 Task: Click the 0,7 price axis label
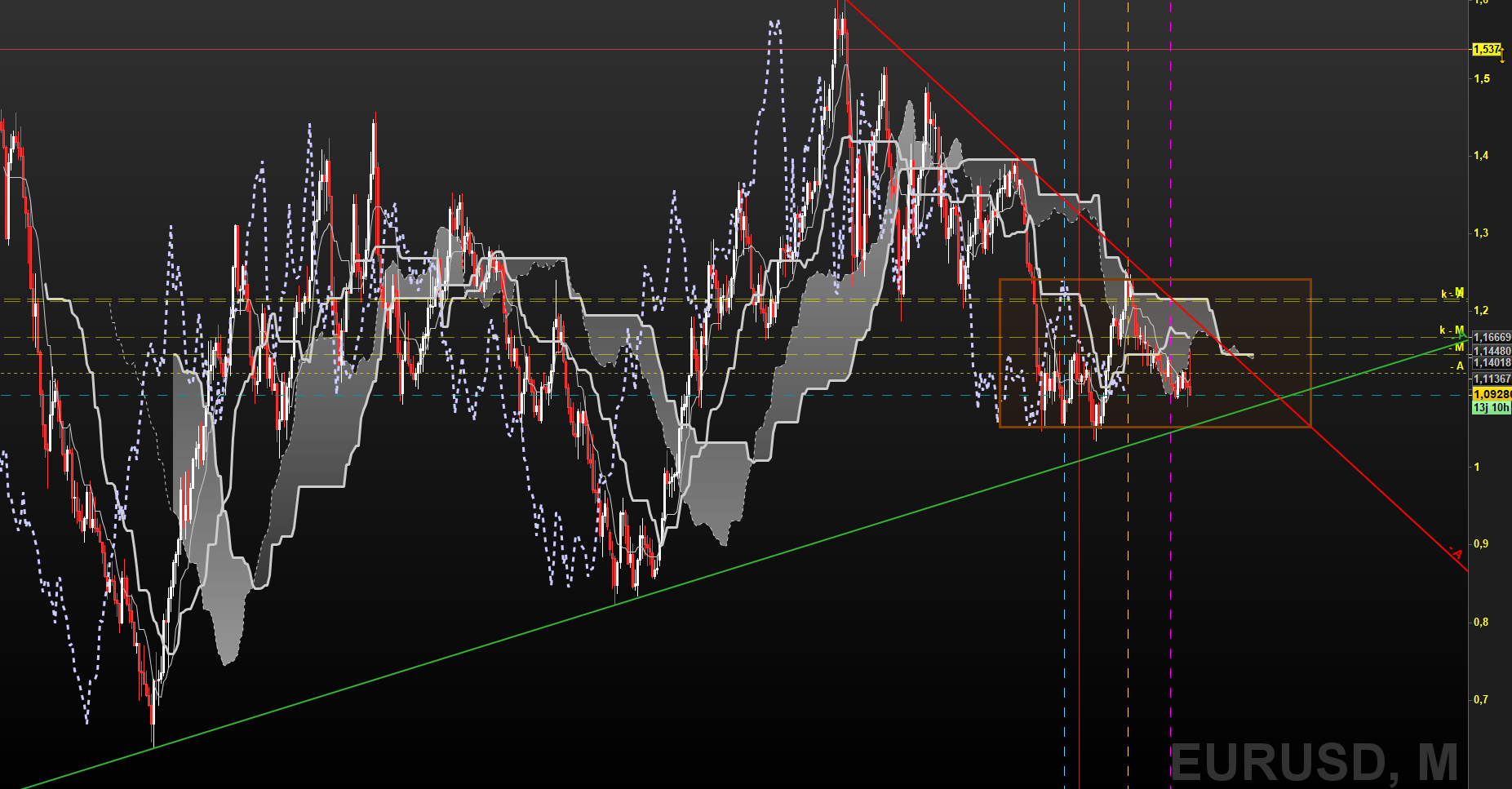point(1482,700)
